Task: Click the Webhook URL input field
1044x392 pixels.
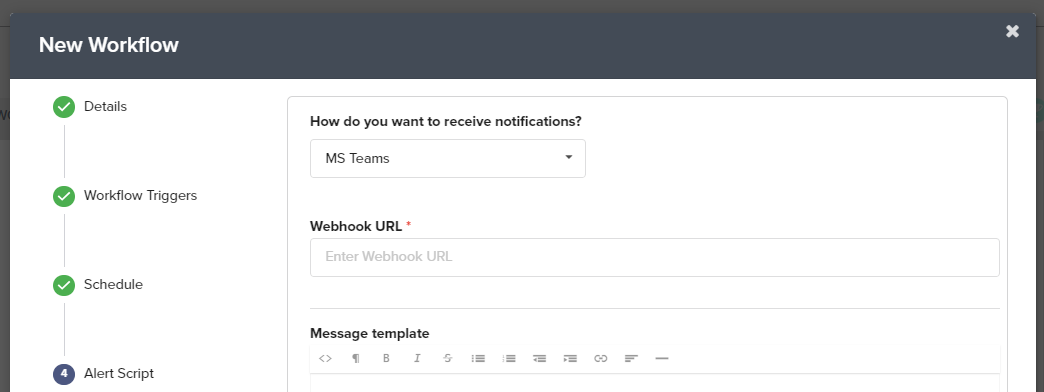Action: (x=654, y=257)
